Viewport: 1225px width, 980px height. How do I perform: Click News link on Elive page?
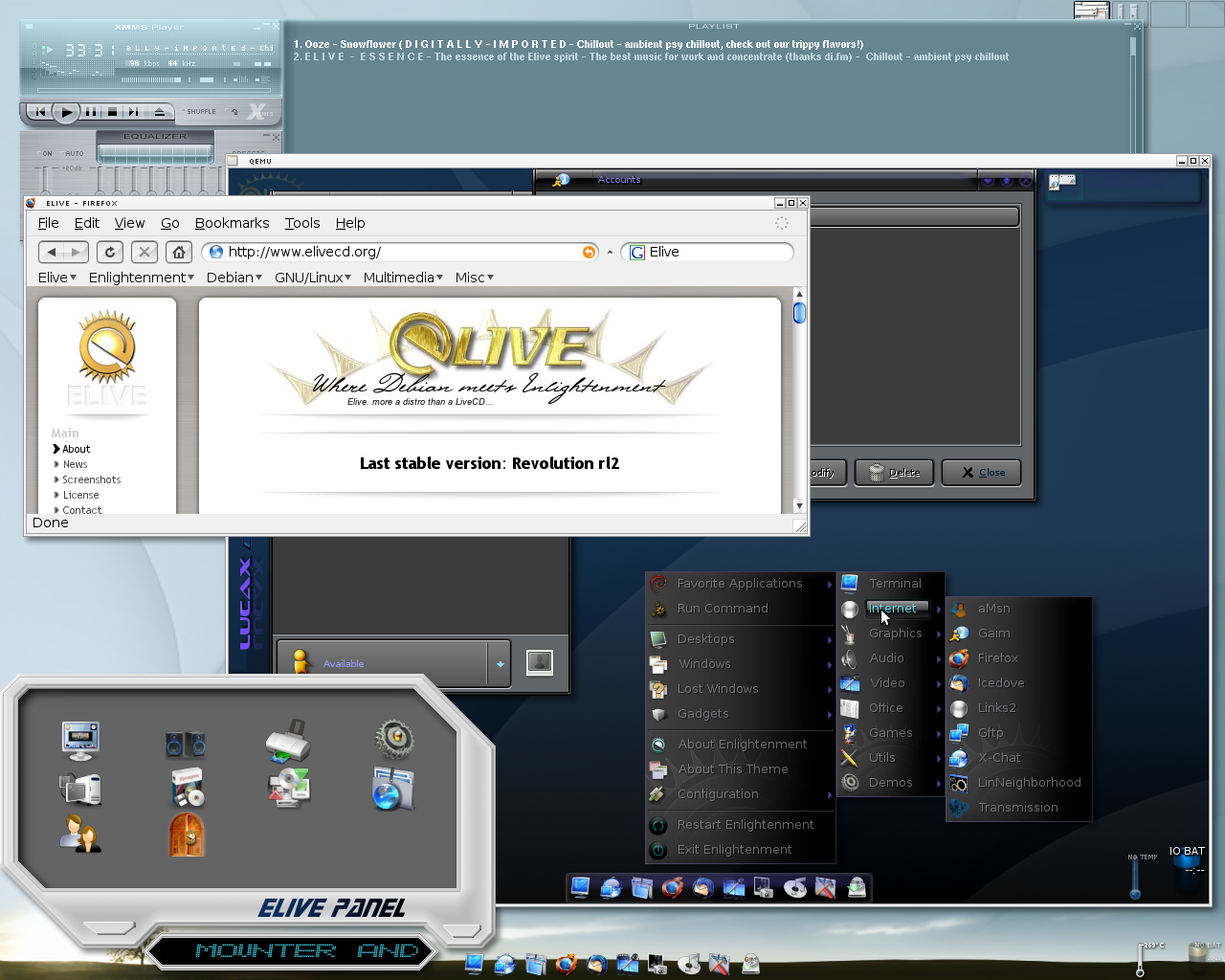(75, 464)
